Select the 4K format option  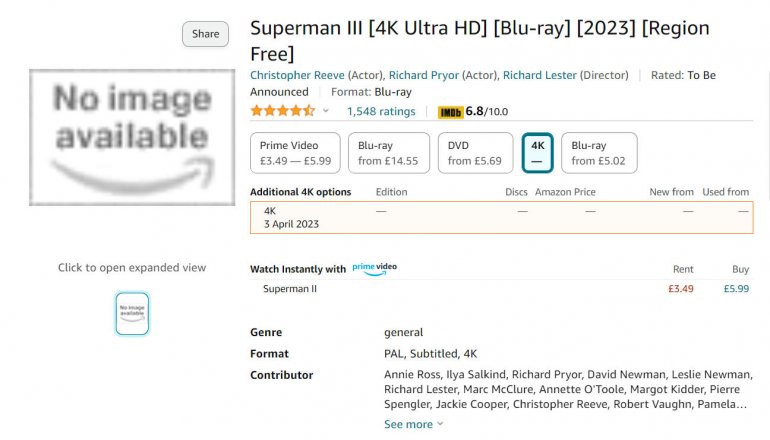point(537,153)
